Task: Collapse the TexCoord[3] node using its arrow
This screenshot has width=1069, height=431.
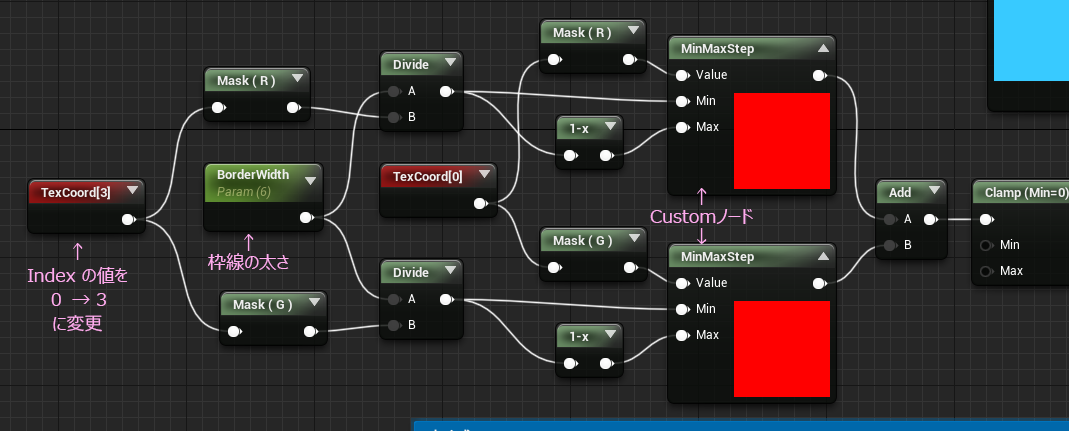Action: [132, 192]
